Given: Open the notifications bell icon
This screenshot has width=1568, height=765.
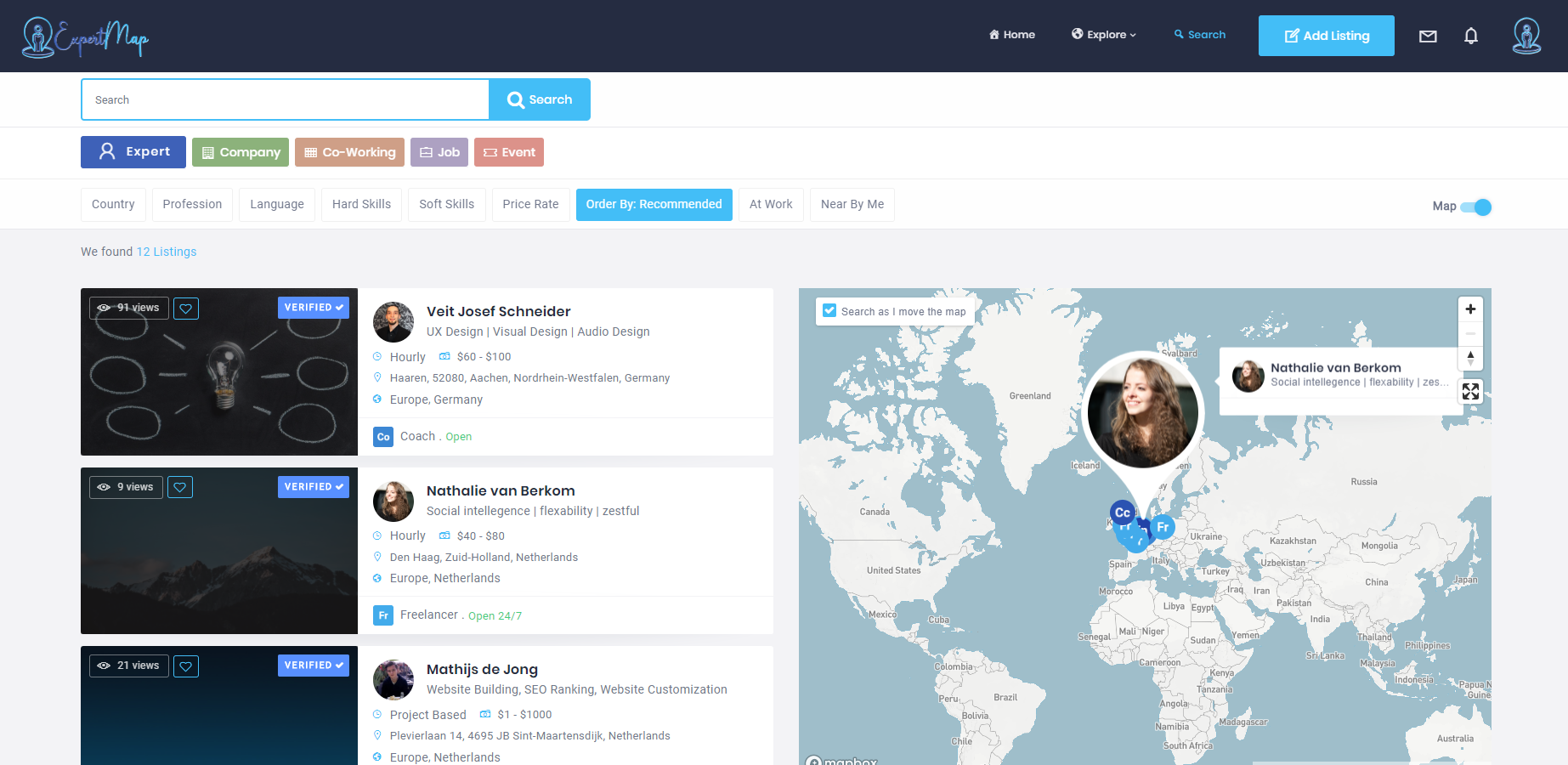Looking at the screenshot, I should pyautogui.click(x=1471, y=36).
